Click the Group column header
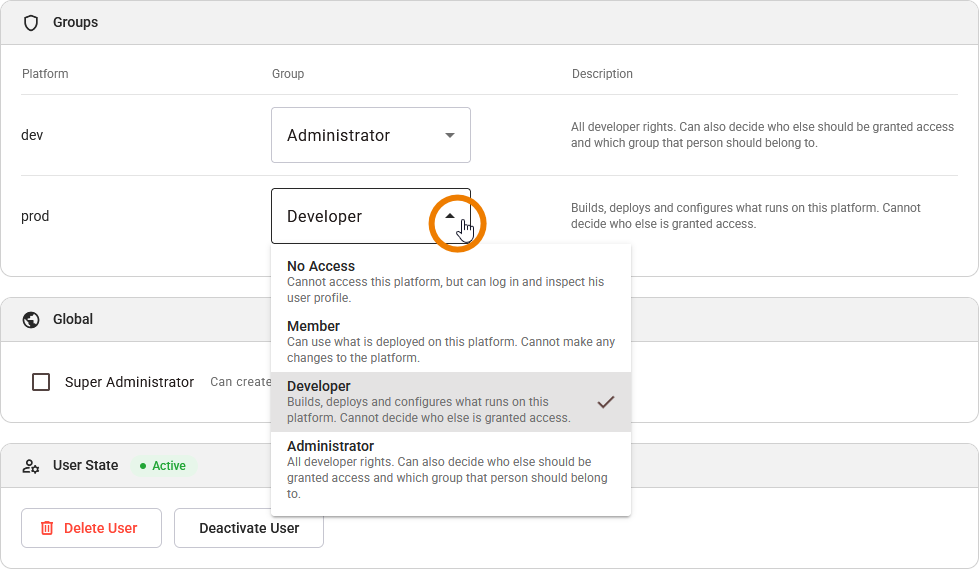 click(x=288, y=74)
